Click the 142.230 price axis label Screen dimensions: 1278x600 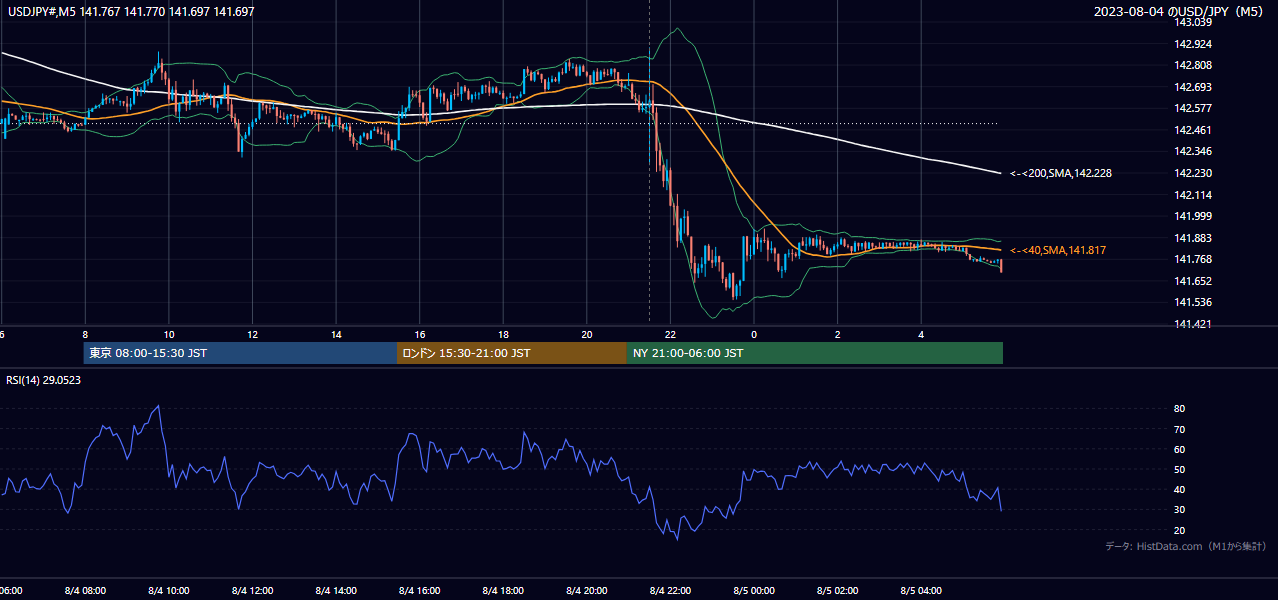pos(1193,173)
